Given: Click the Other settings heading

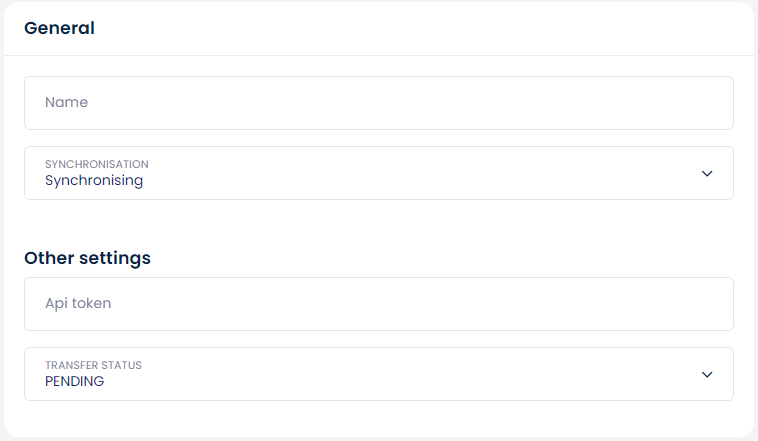Looking at the screenshot, I should pyautogui.click(x=87, y=258).
